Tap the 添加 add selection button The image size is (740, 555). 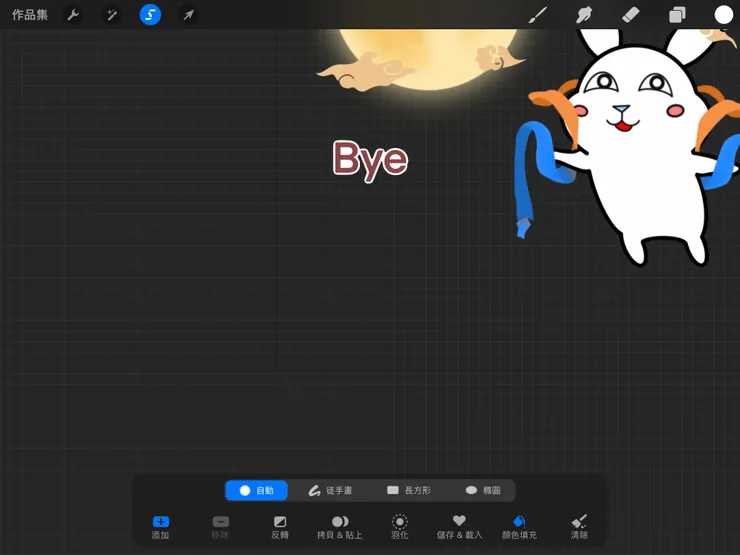[160, 527]
